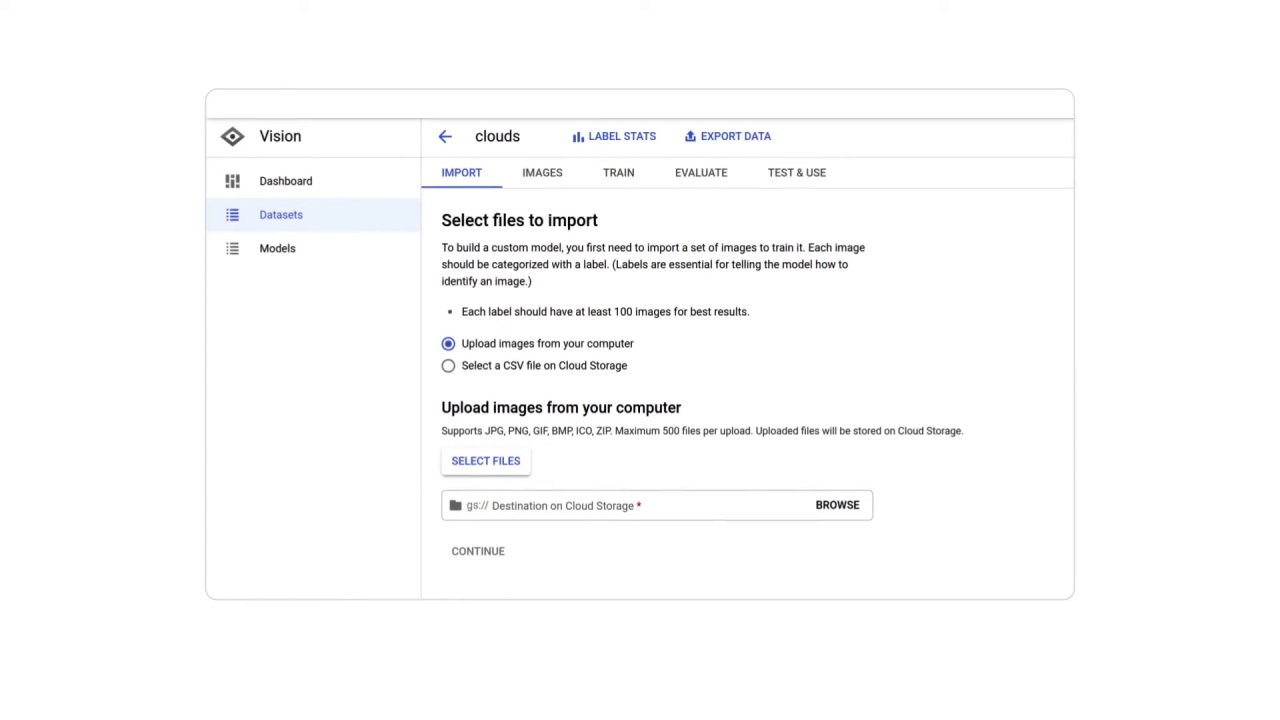Click the Dashboard grid icon
The width and height of the screenshot is (1280, 720).
pos(232,181)
